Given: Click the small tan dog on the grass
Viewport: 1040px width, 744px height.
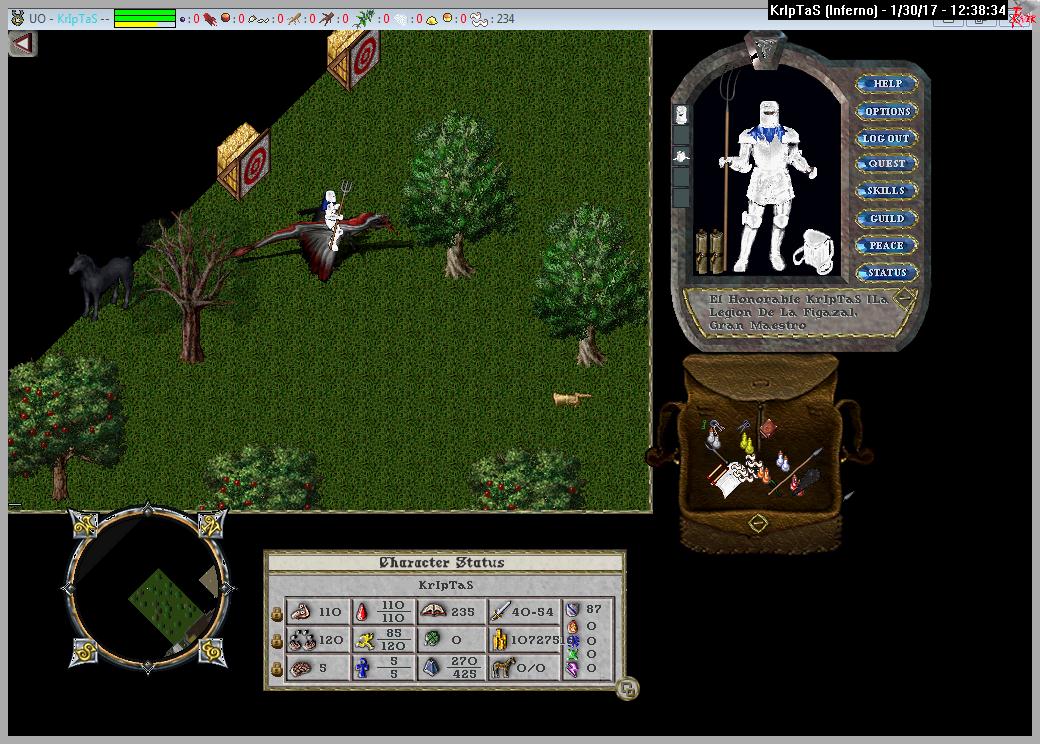Looking at the screenshot, I should tap(570, 398).
